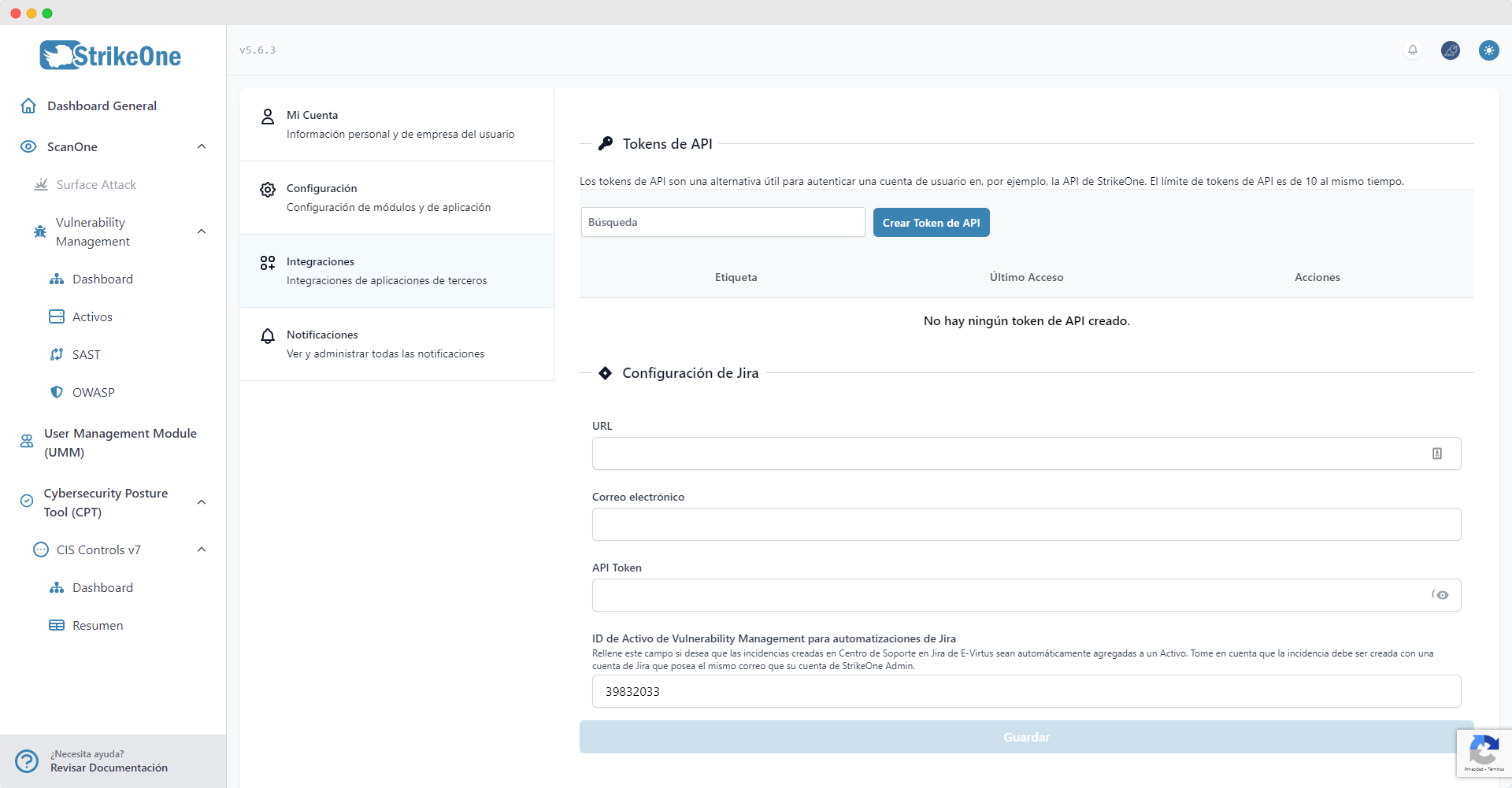
Task: Click the Integraciones apps icon
Action: 268,263
